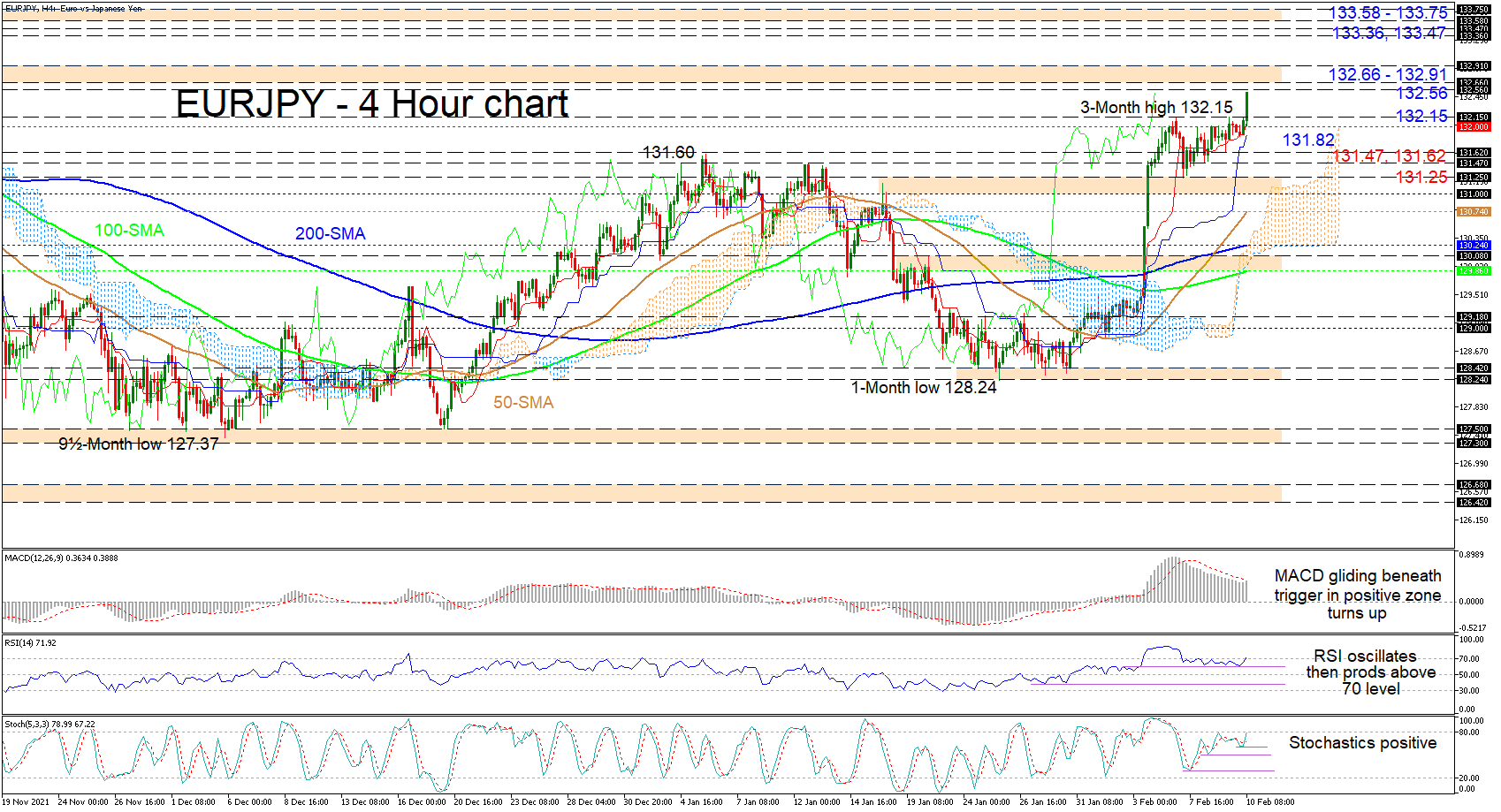Click the "132.66 - 132.91" resistance range
1501x812 pixels.
click(x=1388, y=74)
